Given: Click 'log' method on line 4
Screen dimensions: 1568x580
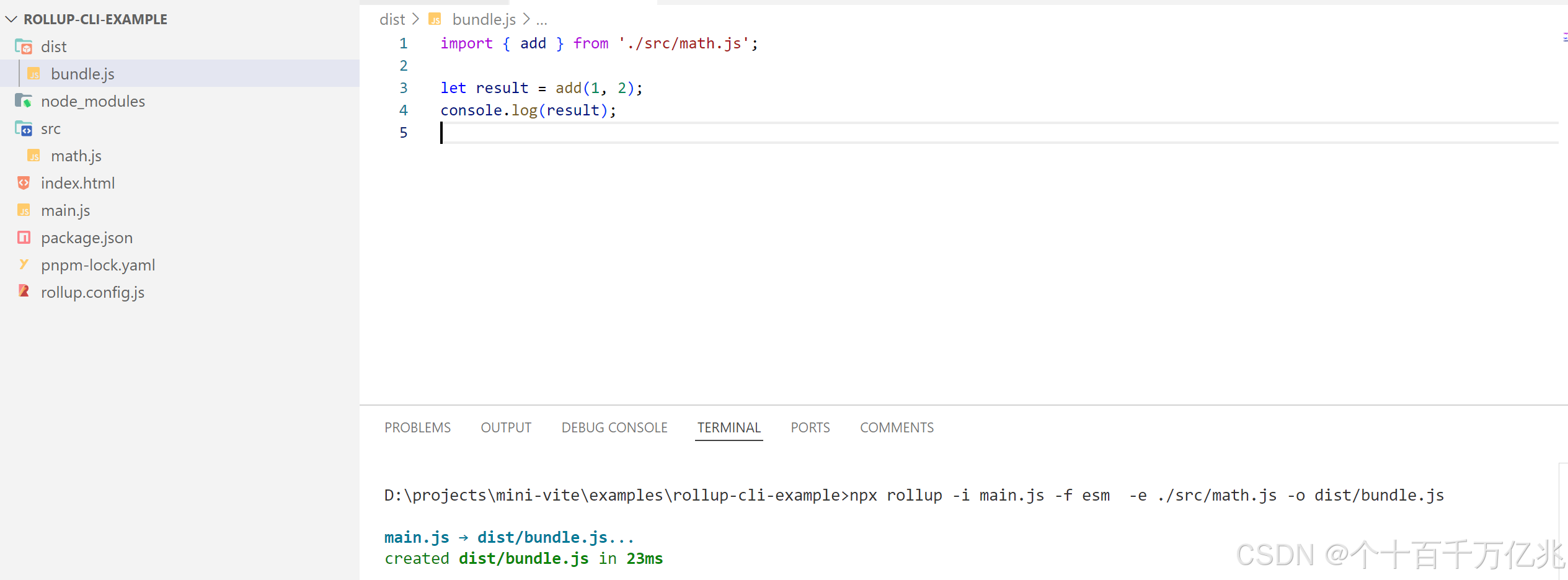Looking at the screenshot, I should coord(524,111).
